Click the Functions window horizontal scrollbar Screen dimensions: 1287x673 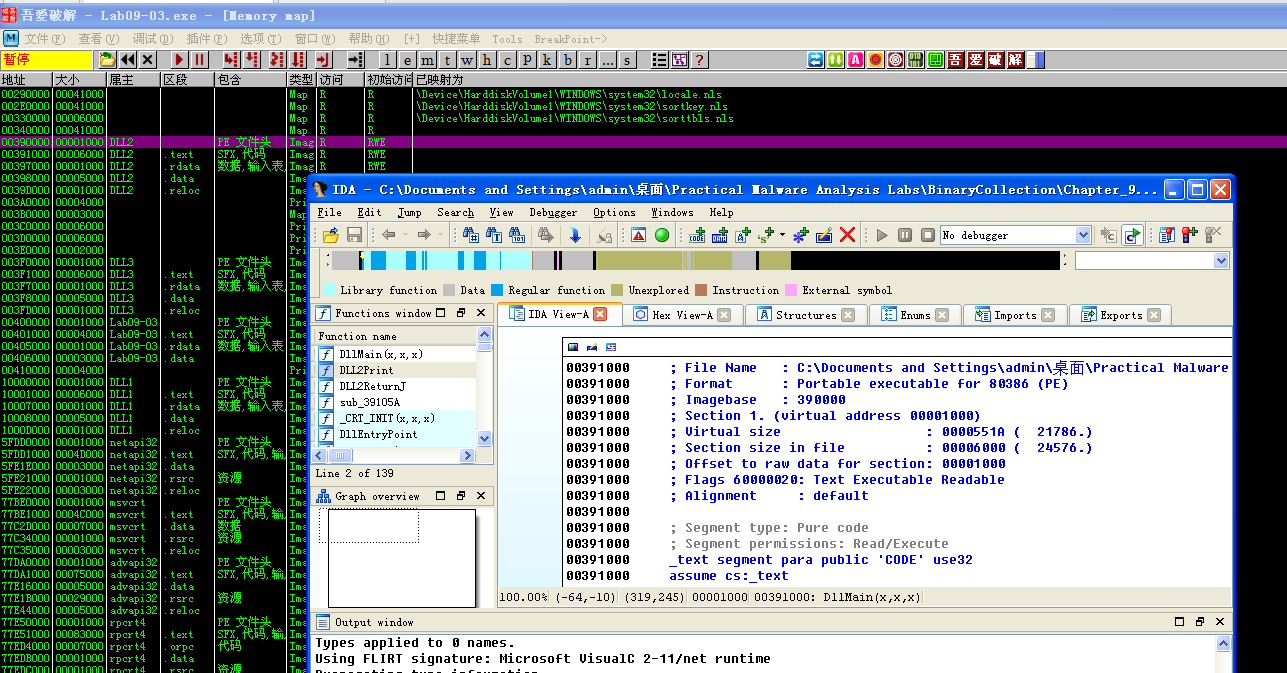(x=395, y=455)
